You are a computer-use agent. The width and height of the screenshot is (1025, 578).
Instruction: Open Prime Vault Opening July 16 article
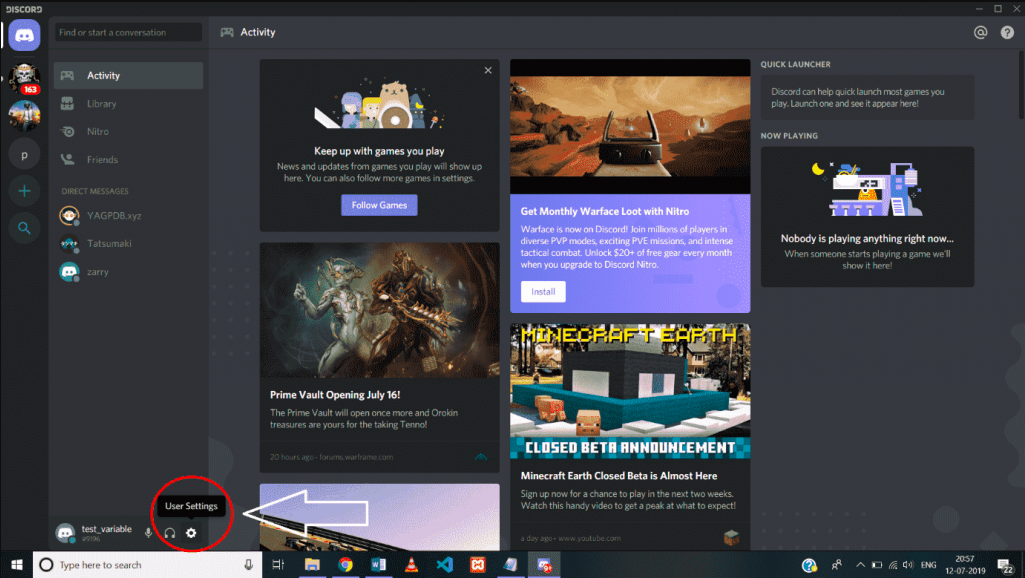[335, 395]
